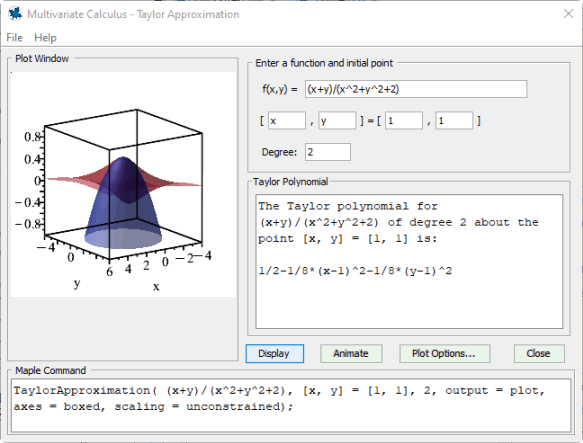Click the Degree input field
583x443 pixels.
click(328, 152)
